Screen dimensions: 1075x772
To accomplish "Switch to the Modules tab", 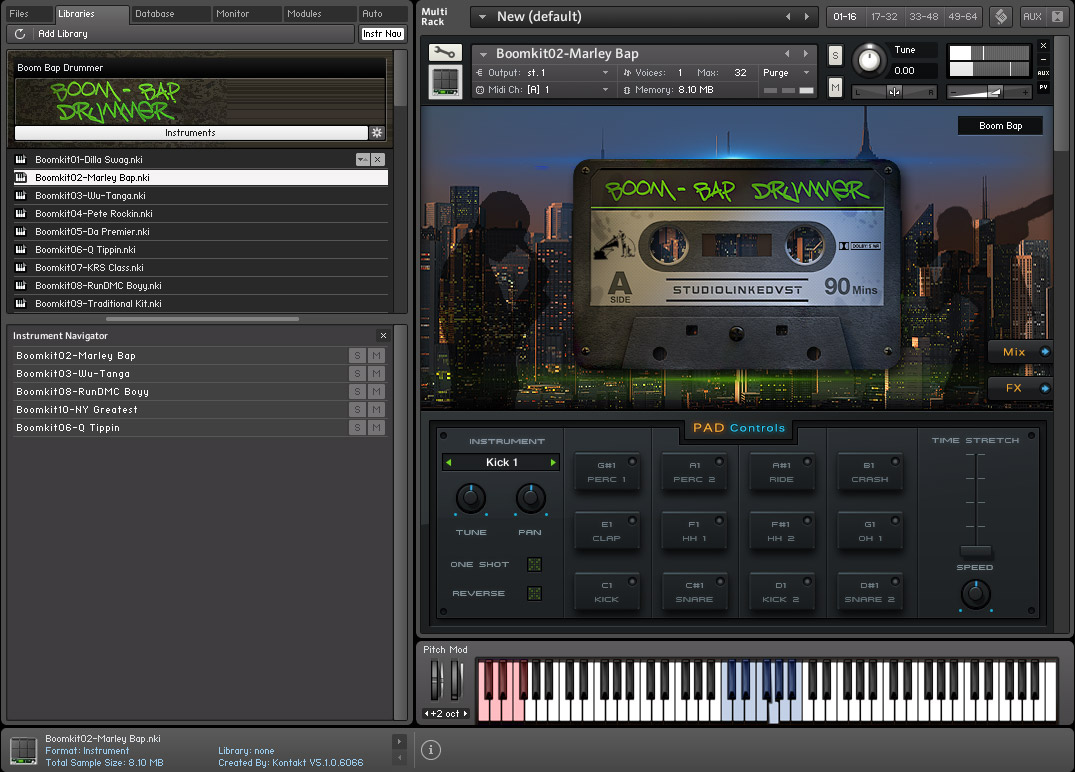I will [x=319, y=14].
